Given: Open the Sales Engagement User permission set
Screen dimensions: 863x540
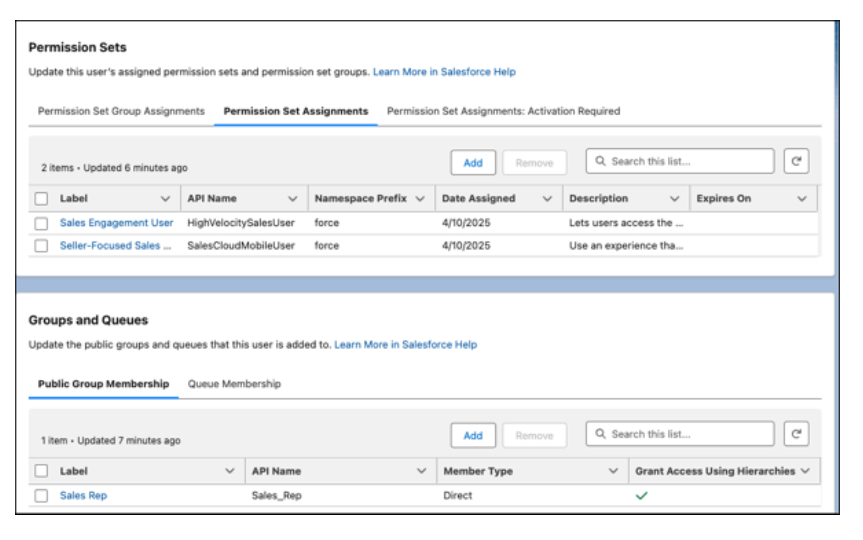Looking at the screenshot, I should tap(116, 223).
